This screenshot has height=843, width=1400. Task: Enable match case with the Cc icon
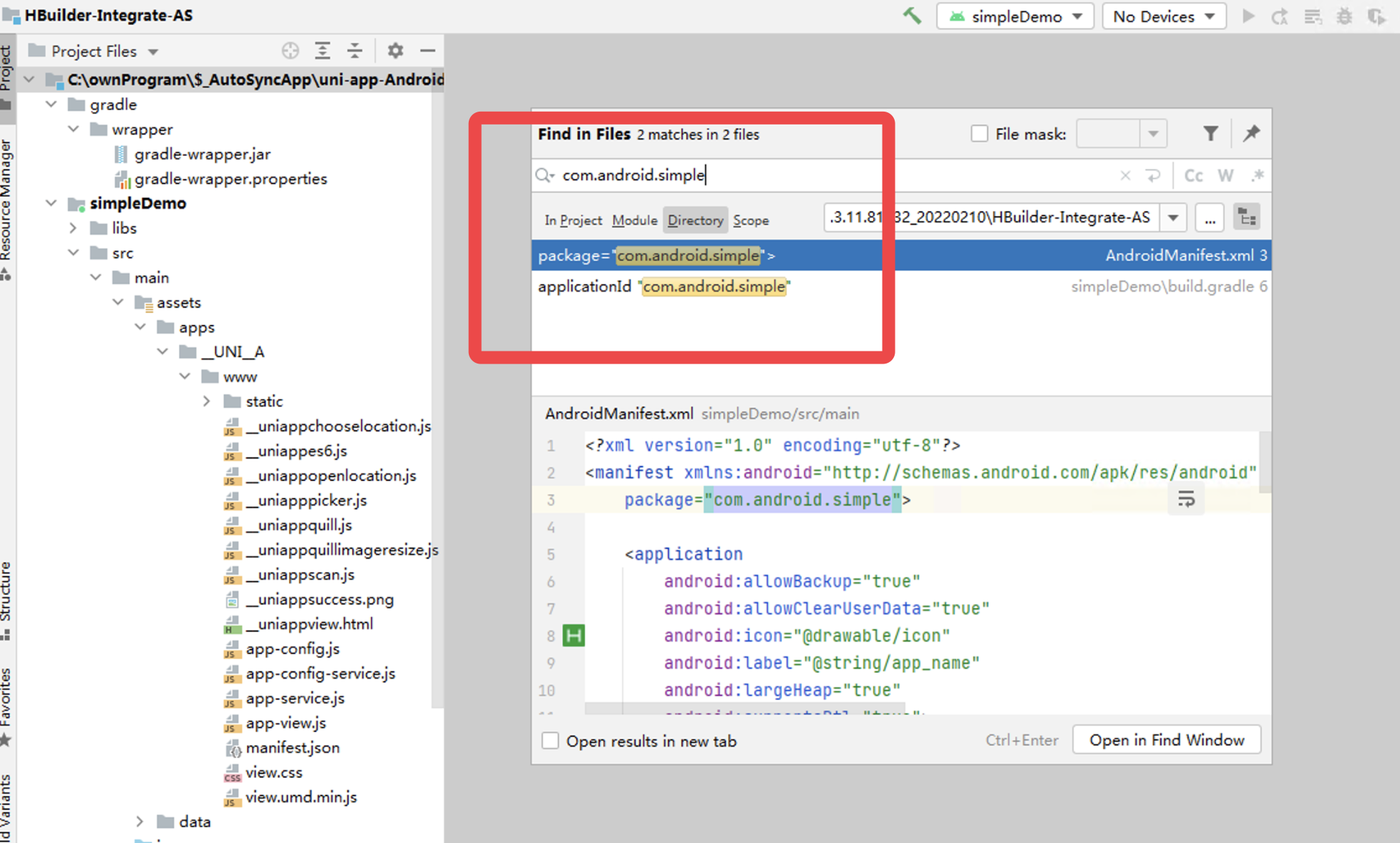[1193, 175]
